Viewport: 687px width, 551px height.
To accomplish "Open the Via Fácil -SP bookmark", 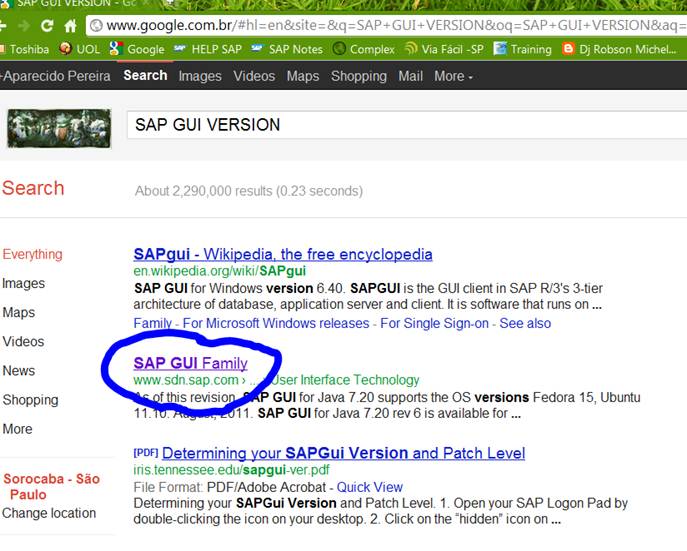I will (x=444, y=49).
